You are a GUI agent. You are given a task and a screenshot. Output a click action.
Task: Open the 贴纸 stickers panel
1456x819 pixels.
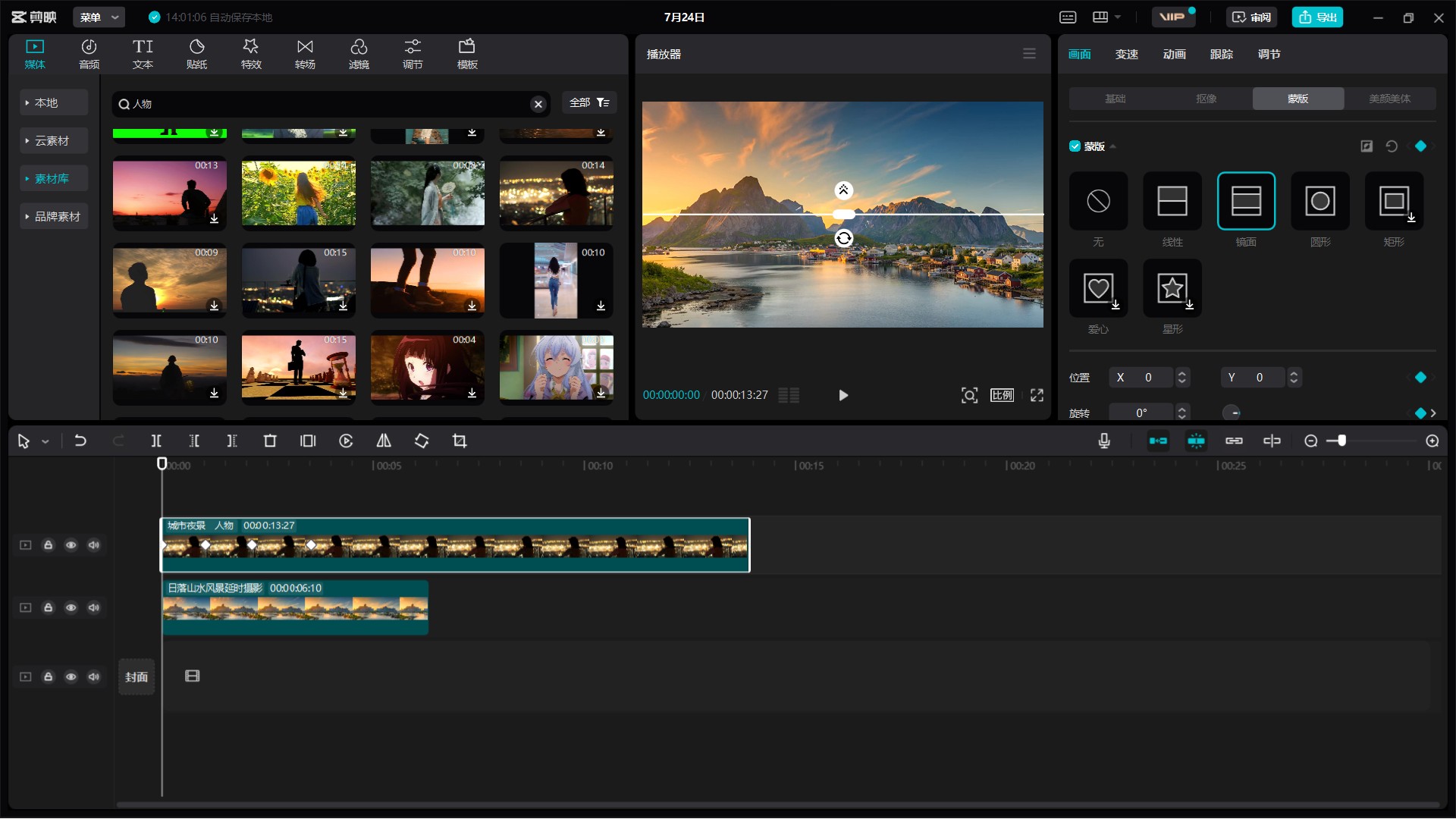(196, 54)
